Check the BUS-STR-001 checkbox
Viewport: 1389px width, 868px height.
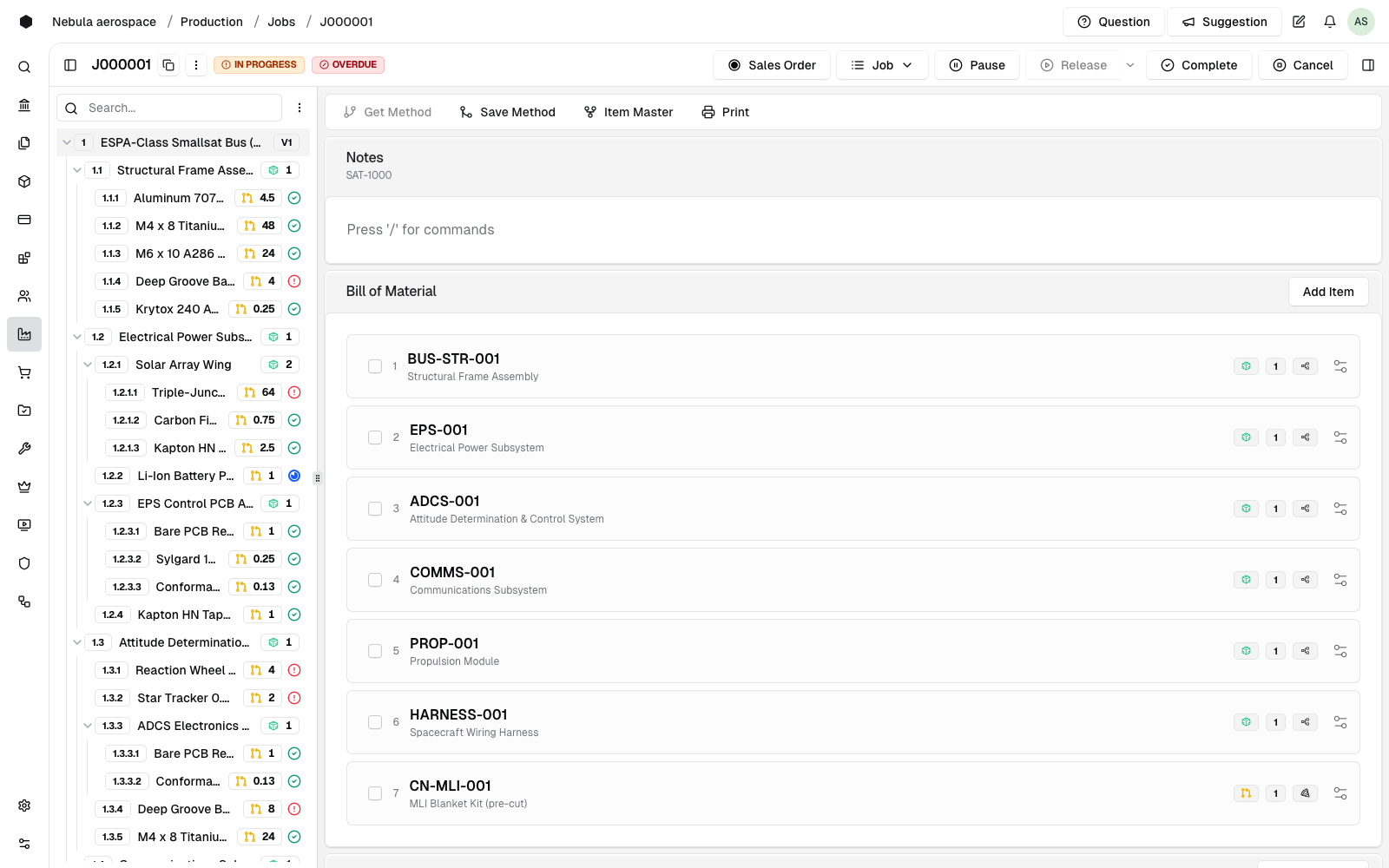pos(375,366)
